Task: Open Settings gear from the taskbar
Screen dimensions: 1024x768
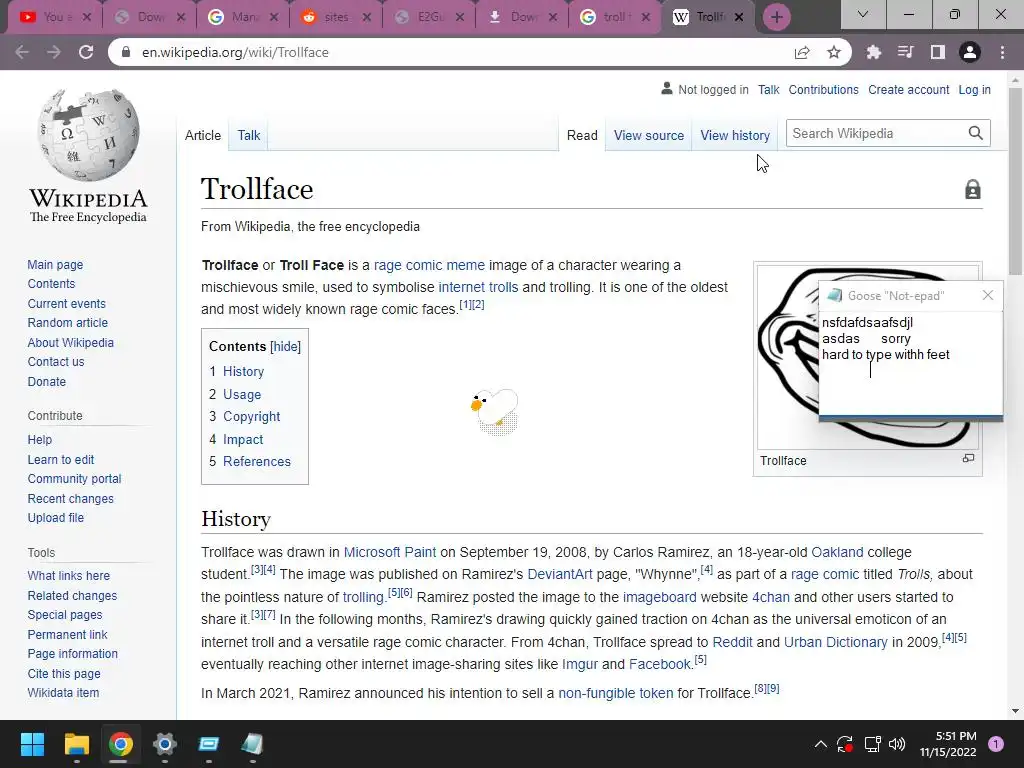Action: (x=165, y=744)
